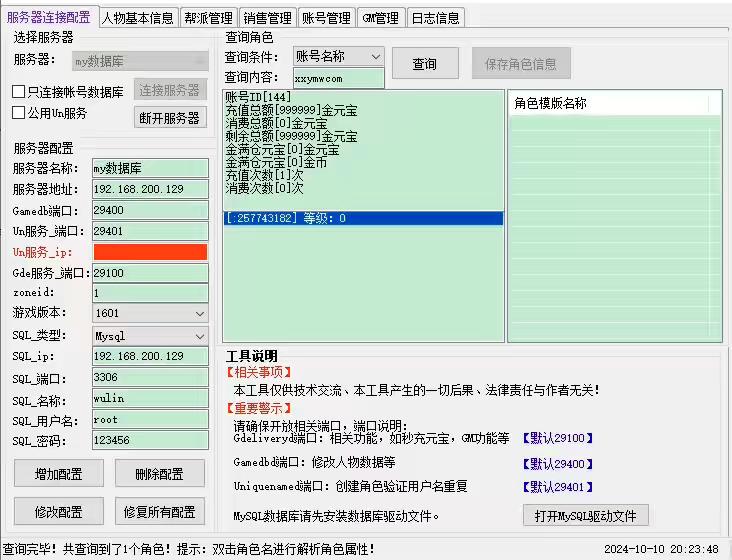Toggle the 公用Un服务 checkbox

click(x=19, y=113)
